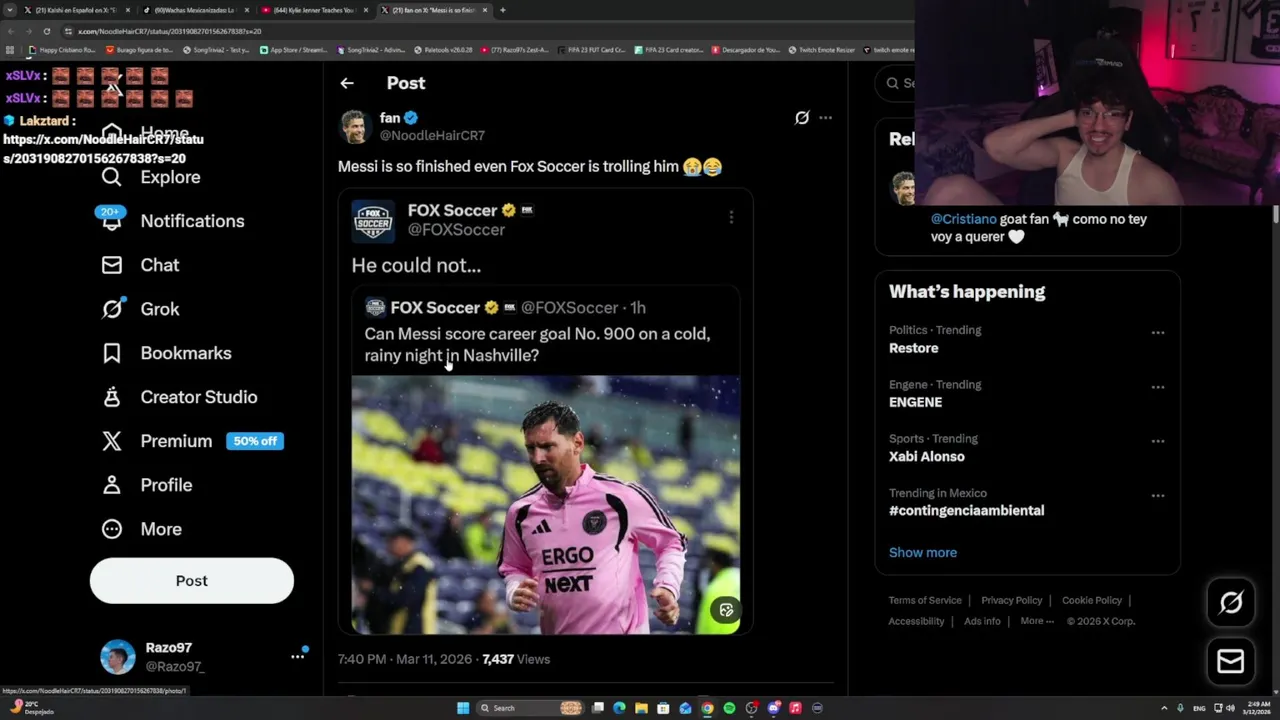
Task: Open a new browser tab with plus
Action: [x=502, y=10]
